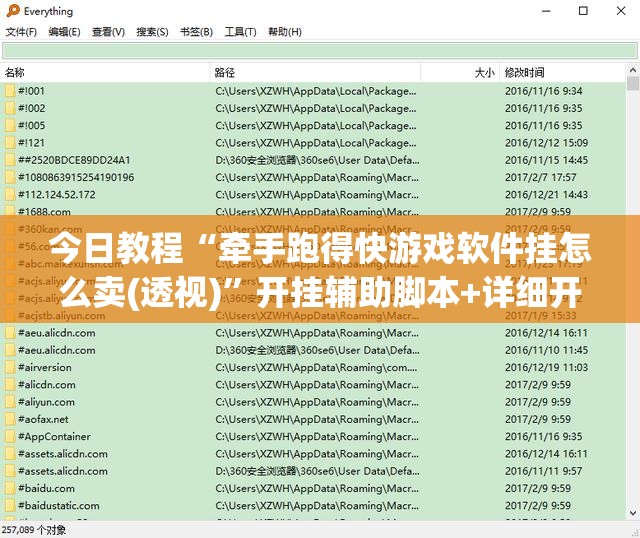Sort by the 修改时间 column header
This screenshot has width=640, height=538.
point(562,73)
